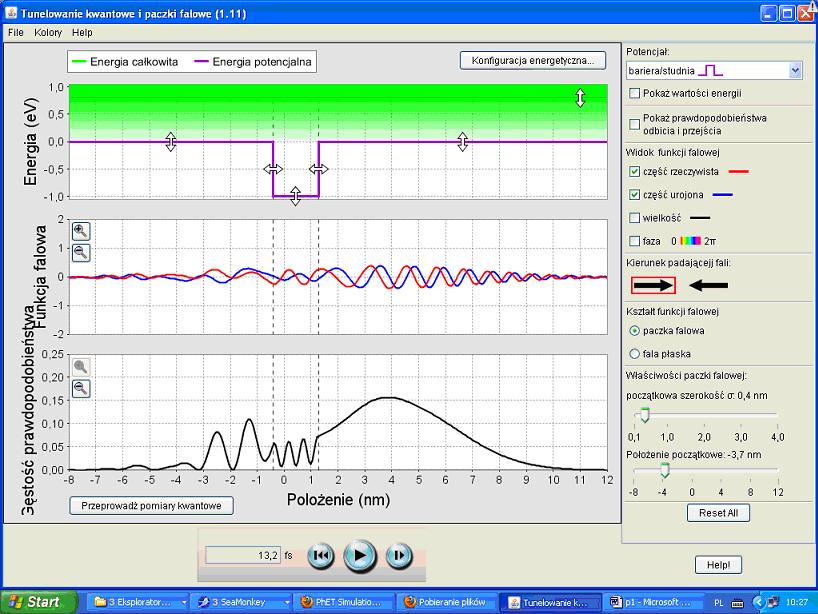Open the Potencjał bariera/studnia dropdown
The width and height of the screenshot is (818, 614).
pos(714,70)
